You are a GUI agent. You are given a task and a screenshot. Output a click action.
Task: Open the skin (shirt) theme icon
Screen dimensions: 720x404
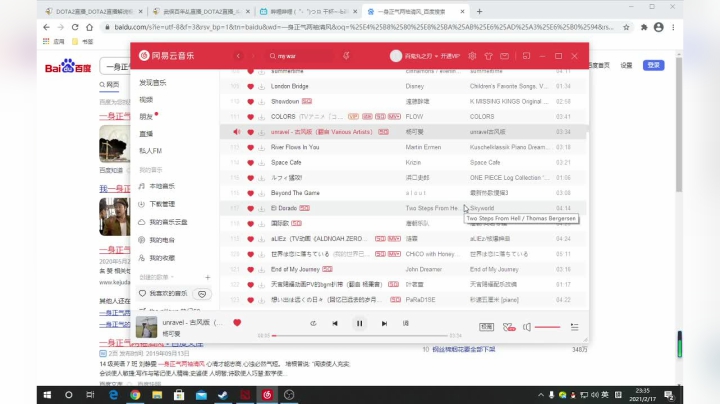pos(489,56)
